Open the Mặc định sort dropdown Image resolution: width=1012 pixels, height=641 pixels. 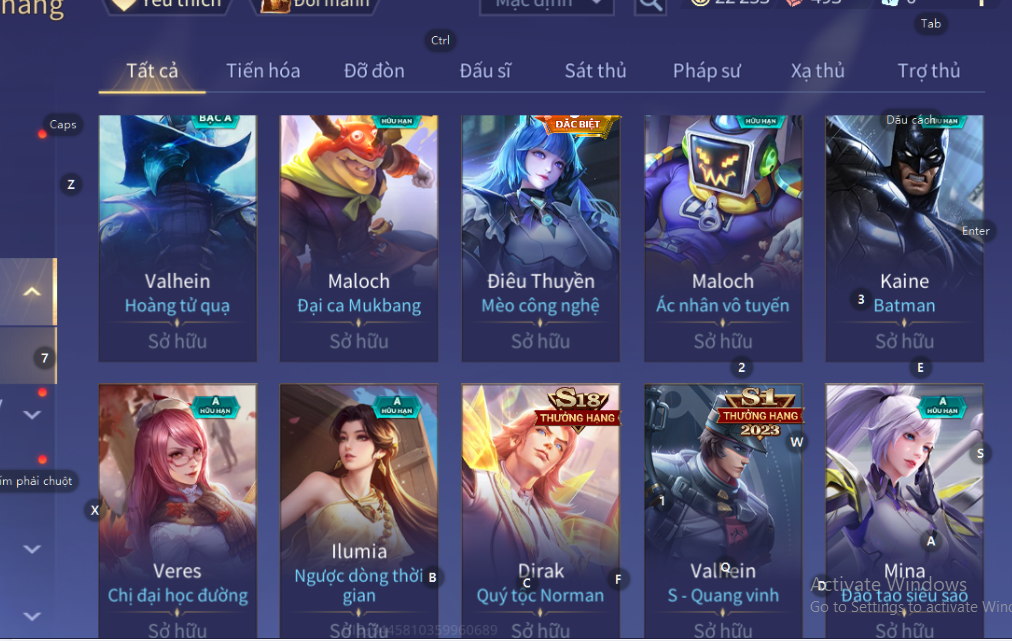pyautogui.click(x=547, y=5)
